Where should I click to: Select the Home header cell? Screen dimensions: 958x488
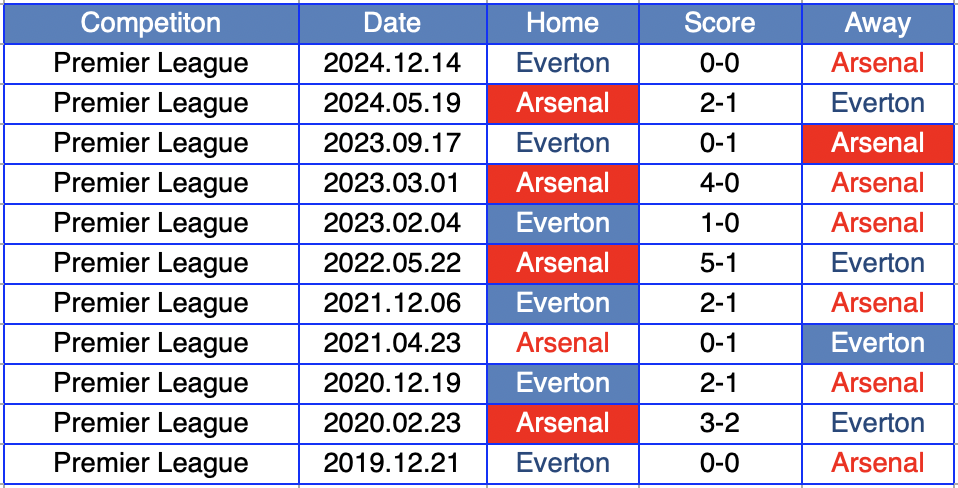point(562,23)
